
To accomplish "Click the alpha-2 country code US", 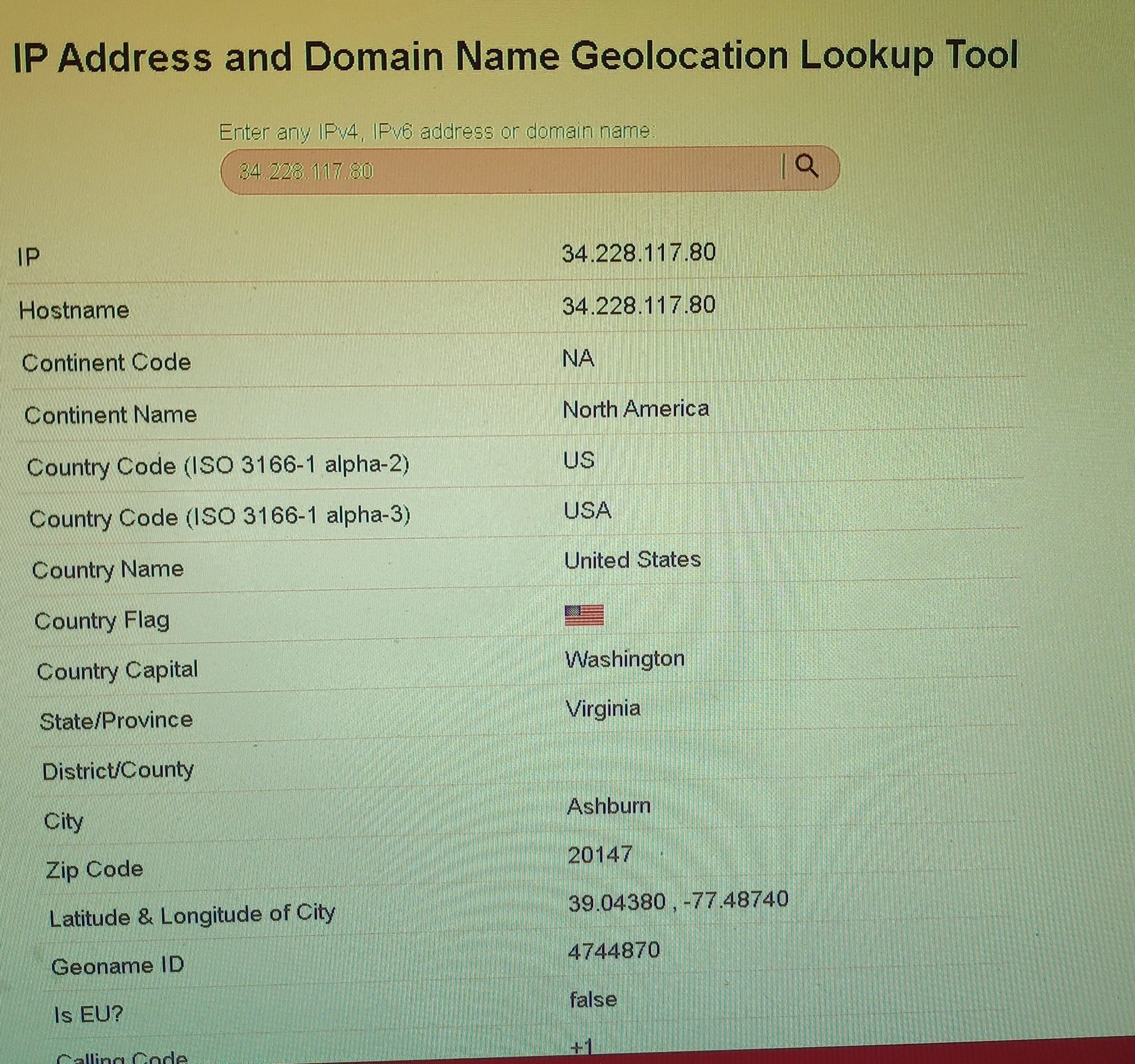I will tap(578, 460).
